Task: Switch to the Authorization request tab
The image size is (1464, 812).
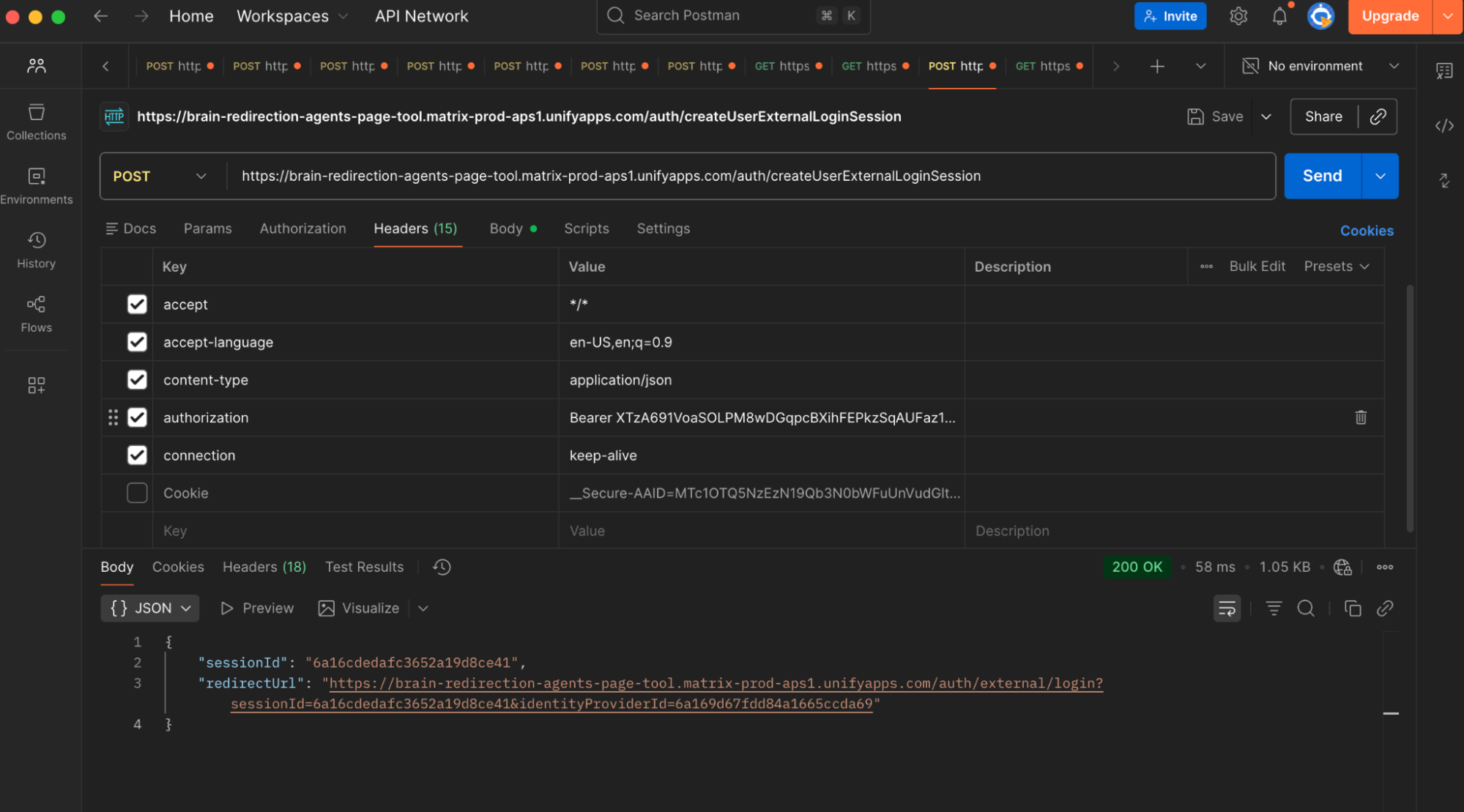Action: [302, 228]
